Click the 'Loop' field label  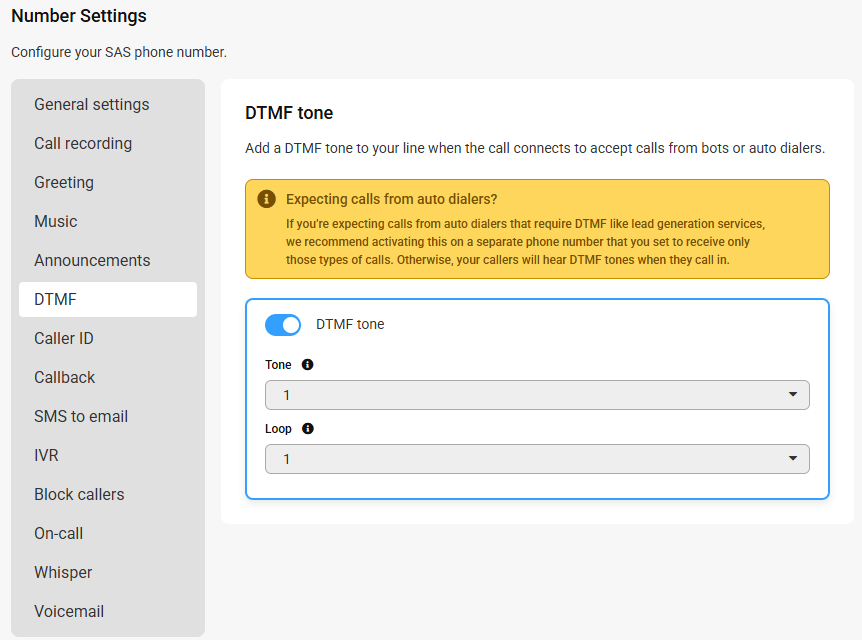278,429
